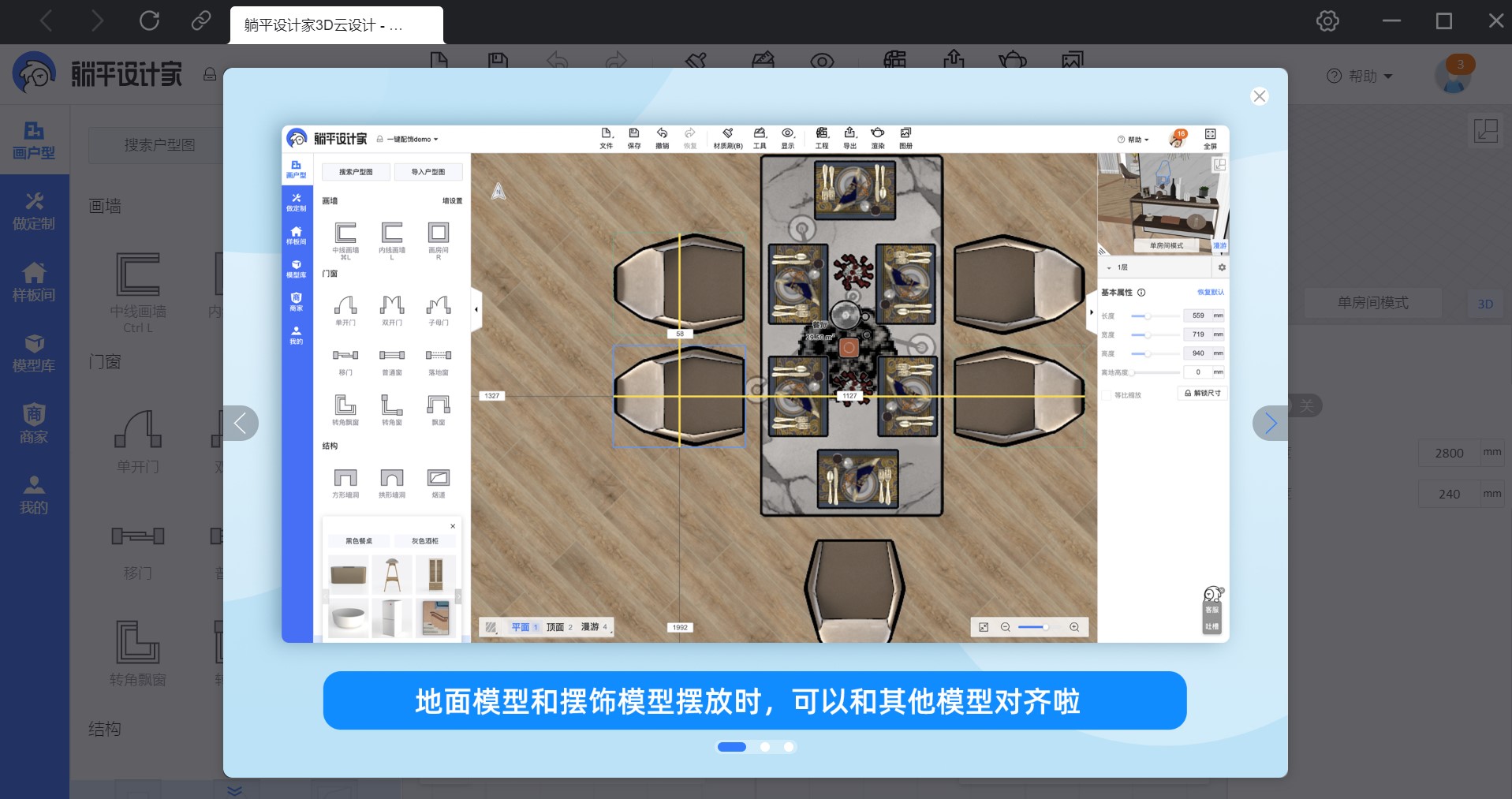Reload the page with the refresh icon
The image size is (1512, 799).
pos(149,21)
